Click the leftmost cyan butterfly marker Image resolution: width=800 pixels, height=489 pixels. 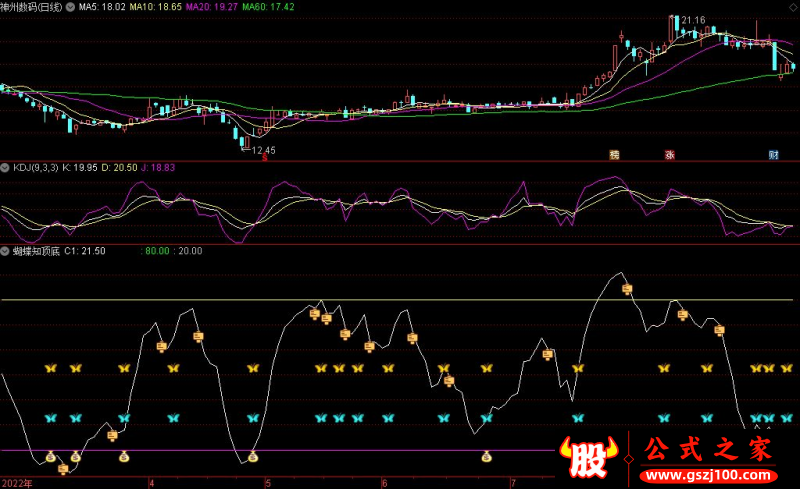[x=51, y=418]
